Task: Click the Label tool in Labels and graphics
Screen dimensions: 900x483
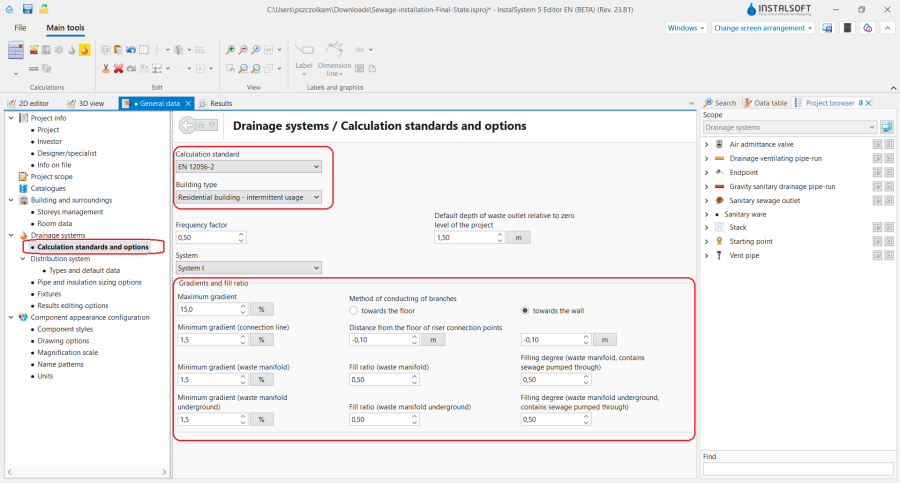Action: [304, 59]
